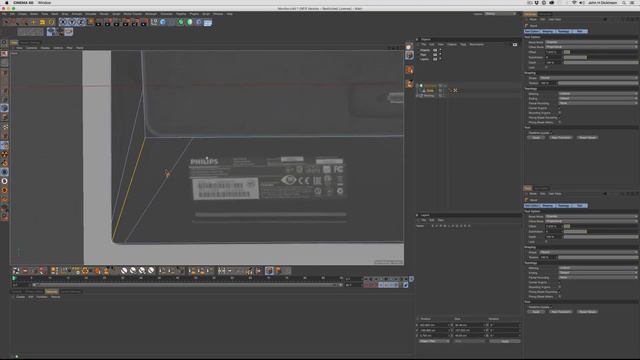Viewport: 640px width, 360px height.
Task: Toggle Limit checkbox in lower Attributes panel
Action: [546, 242]
